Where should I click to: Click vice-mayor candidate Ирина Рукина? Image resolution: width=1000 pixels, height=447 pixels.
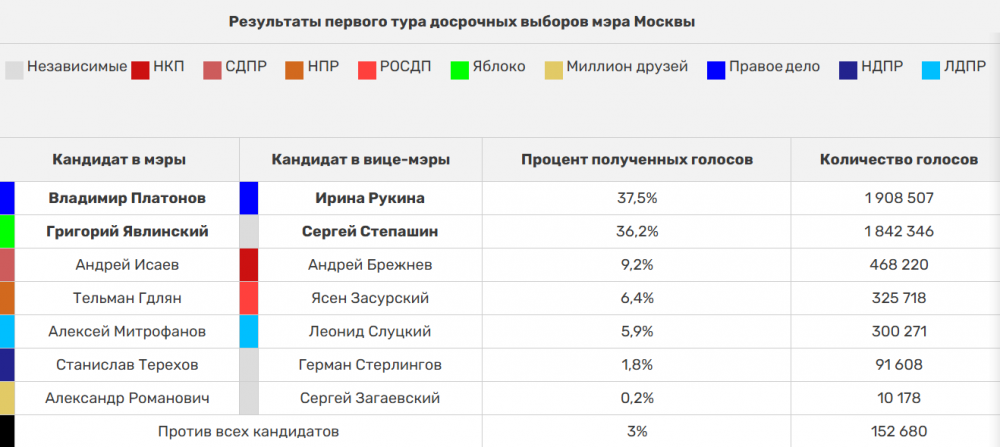coord(370,198)
